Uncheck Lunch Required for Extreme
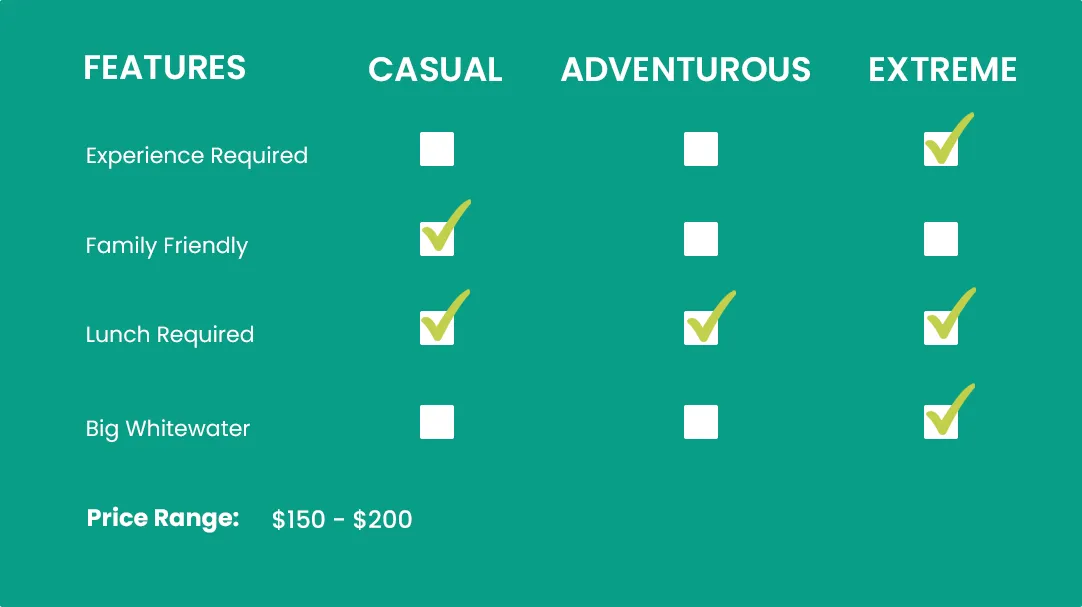1082x607 pixels. pyautogui.click(x=940, y=328)
